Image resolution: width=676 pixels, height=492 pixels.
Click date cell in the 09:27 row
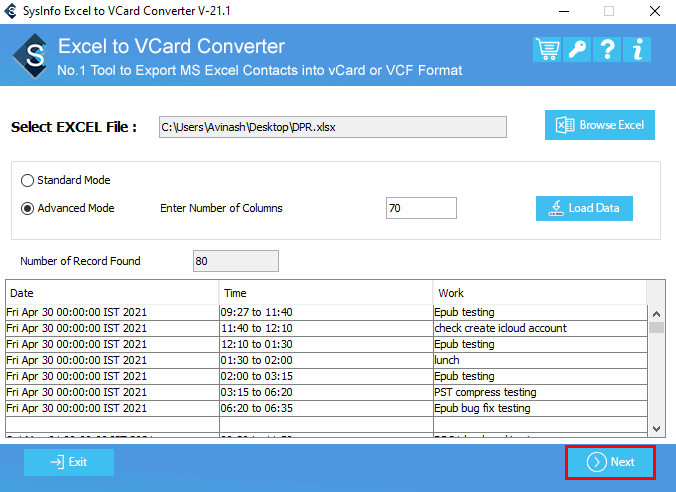click(x=113, y=312)
